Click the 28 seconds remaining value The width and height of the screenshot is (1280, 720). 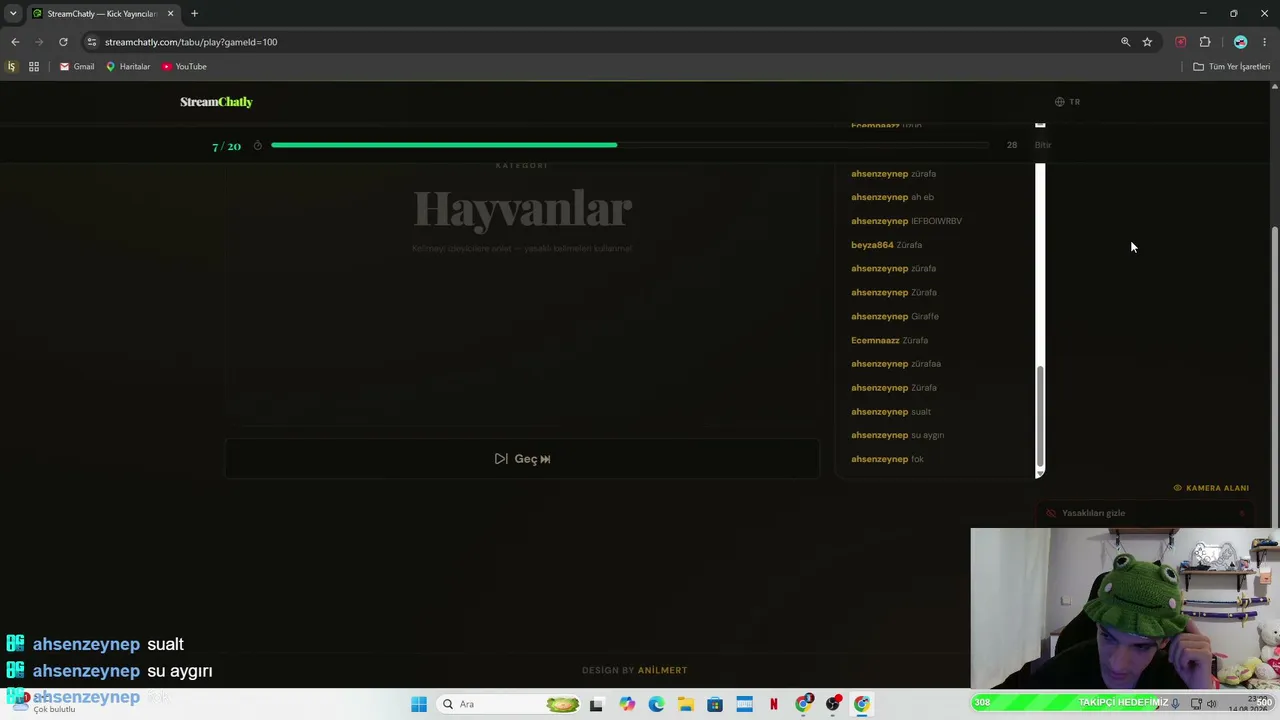pos(1012,145)
